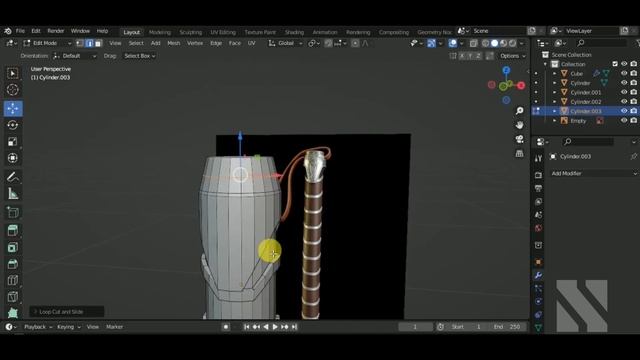
Task: Open the World properties red globe tab
Action: tap(538, 228)
